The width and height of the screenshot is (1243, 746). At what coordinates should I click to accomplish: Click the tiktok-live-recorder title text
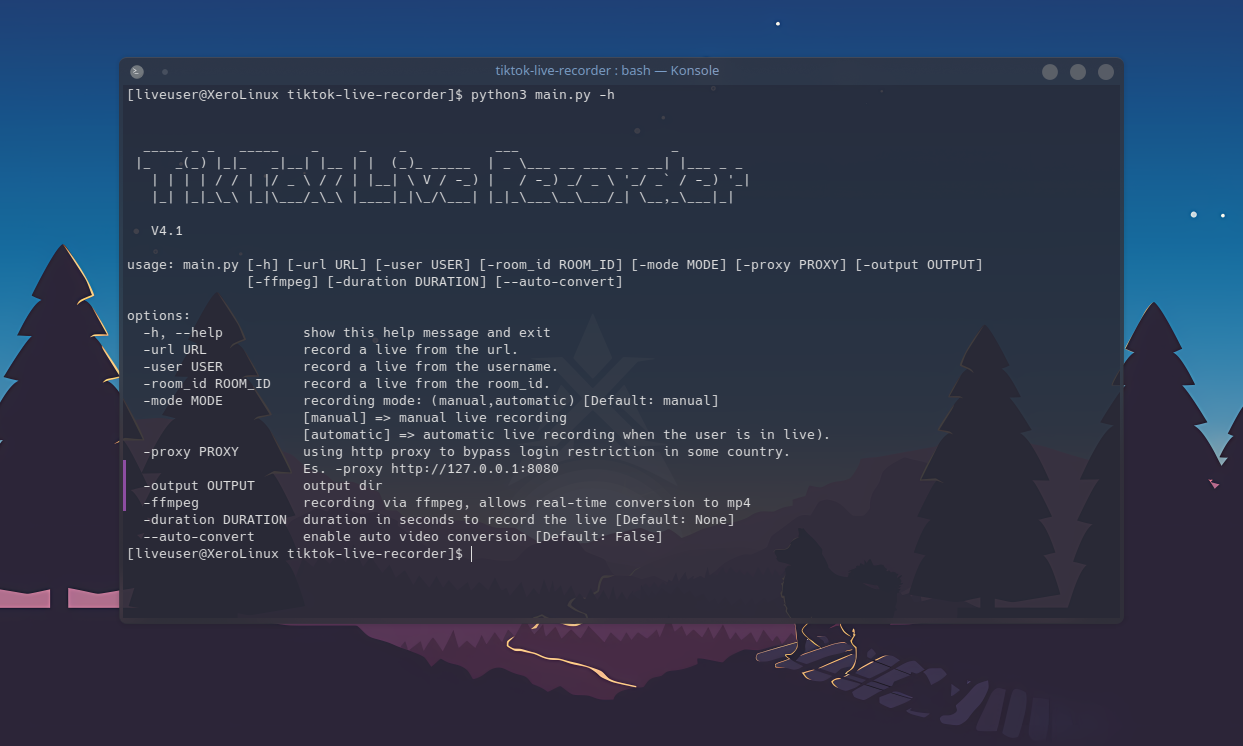coord(552,70)
